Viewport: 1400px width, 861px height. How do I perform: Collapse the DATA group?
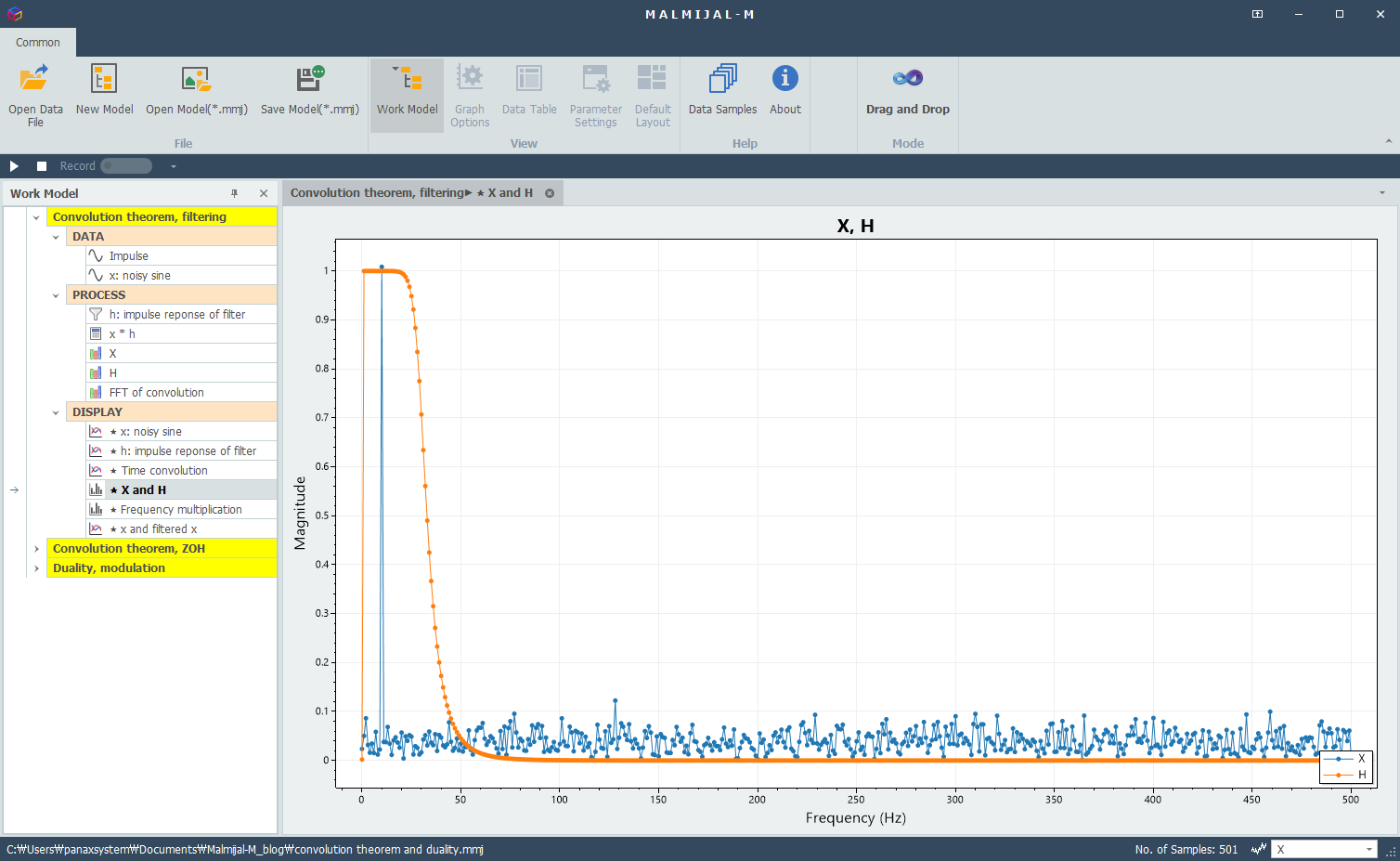(x=56, y=237)
